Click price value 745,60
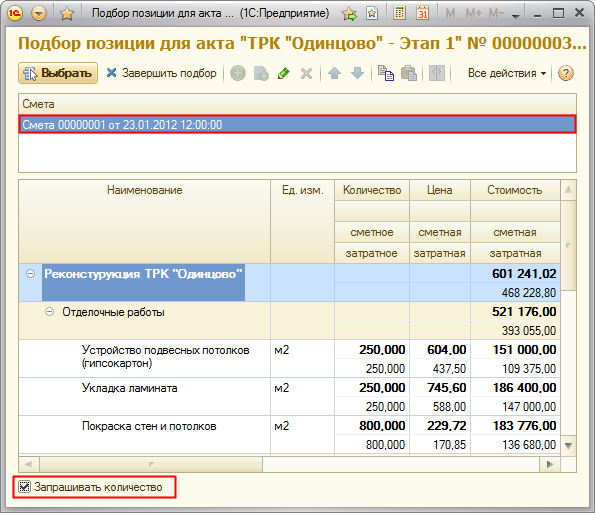This screenshot has width=595, height=513. tap(447, 387)
